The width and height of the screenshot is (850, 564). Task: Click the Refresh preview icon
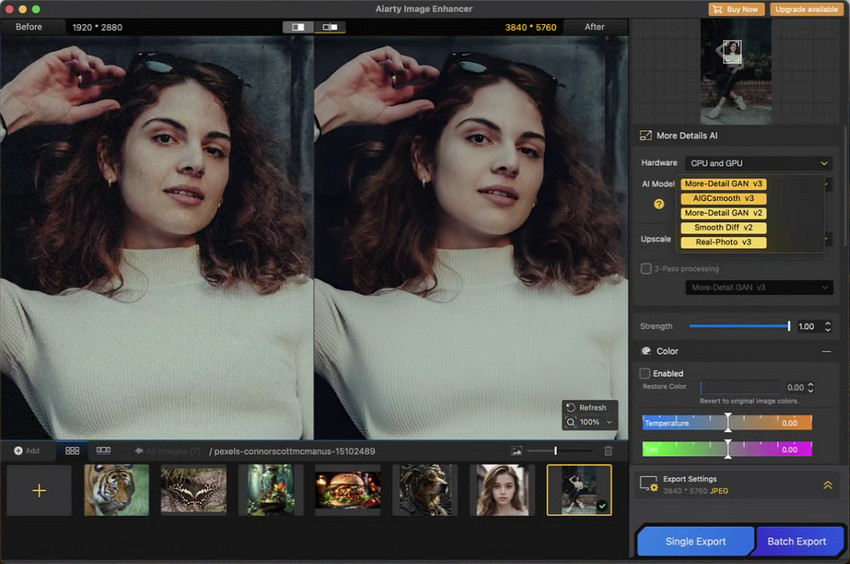point(570,407)
